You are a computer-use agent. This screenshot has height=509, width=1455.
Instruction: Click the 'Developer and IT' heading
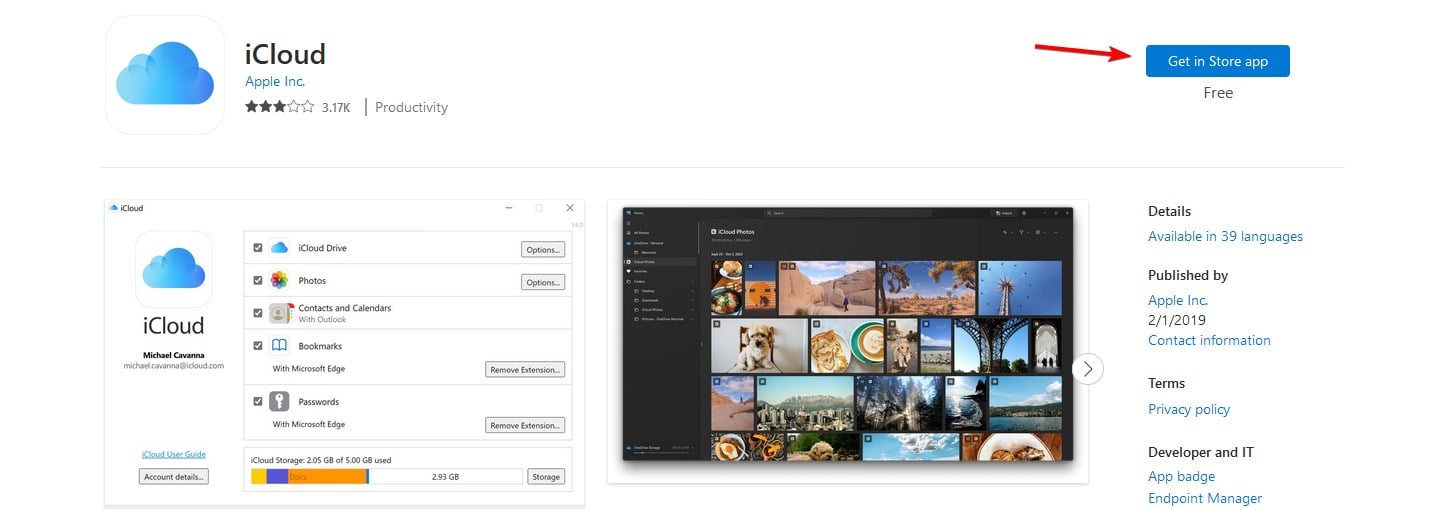(x=1201, y=452)
